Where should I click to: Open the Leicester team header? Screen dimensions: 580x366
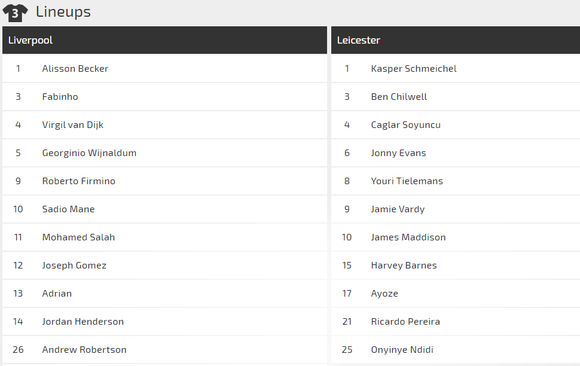(x=455, y=40)
